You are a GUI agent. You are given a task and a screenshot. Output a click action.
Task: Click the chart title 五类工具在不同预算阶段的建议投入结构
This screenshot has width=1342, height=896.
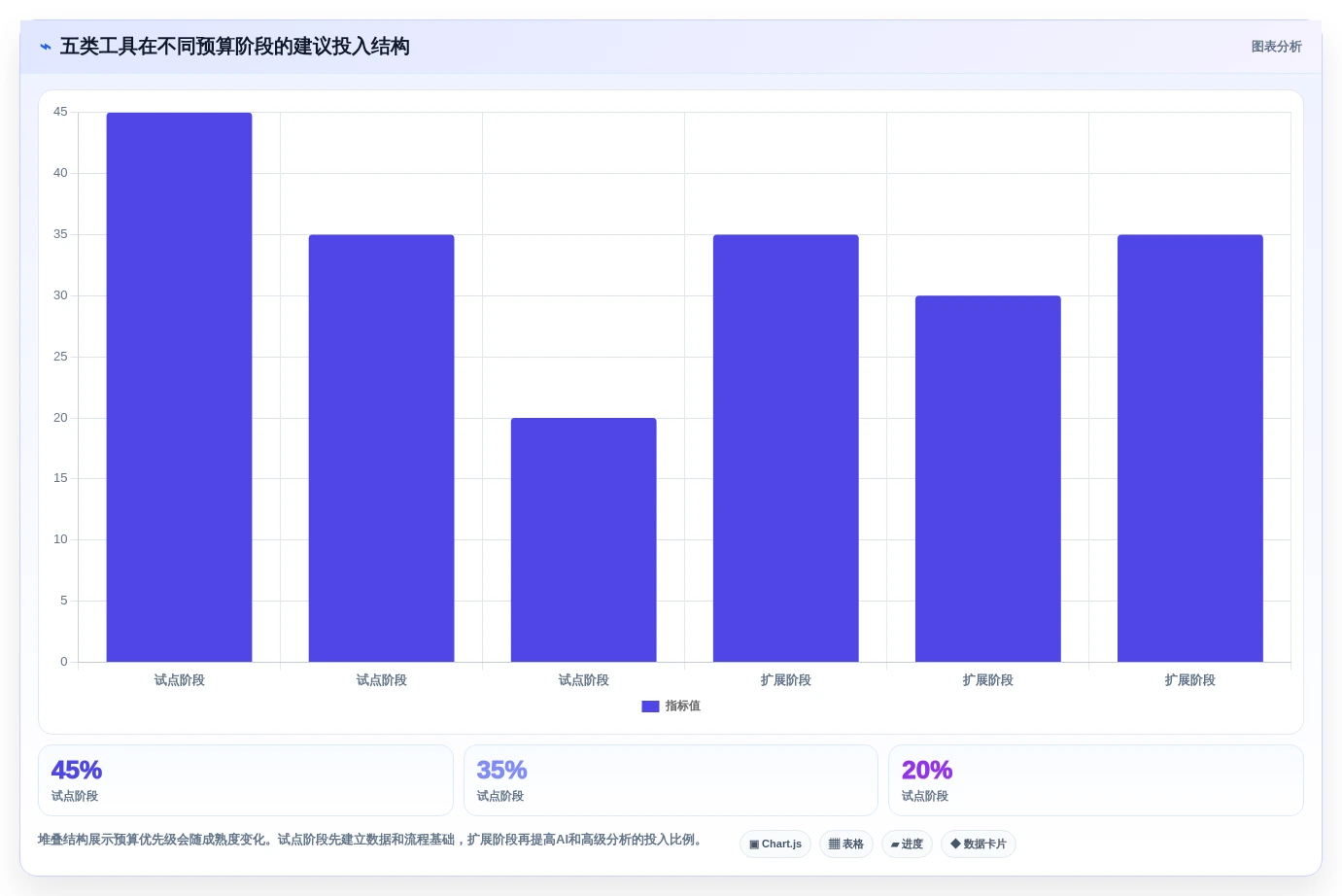point(234,47)
